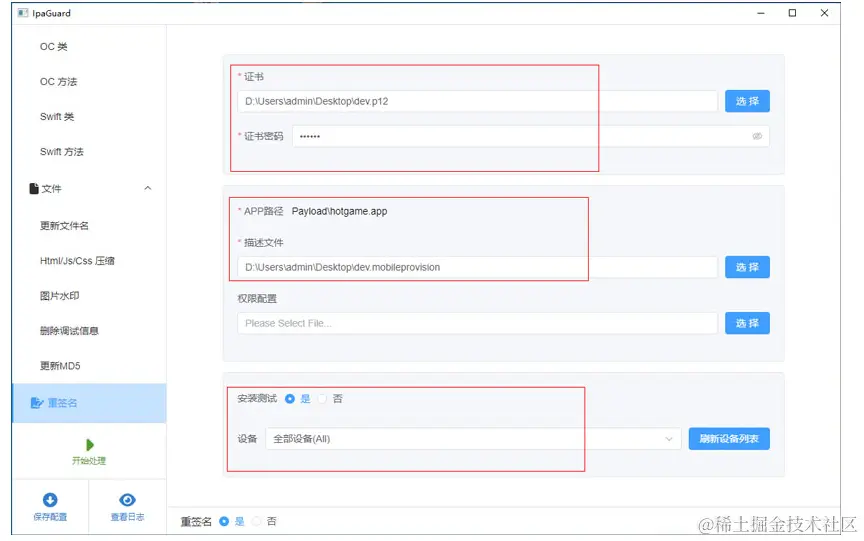Image resolution: width=864 pixels, height=541 pixels.
Task: Click the green start processing play icon
Action: point(90,445)
